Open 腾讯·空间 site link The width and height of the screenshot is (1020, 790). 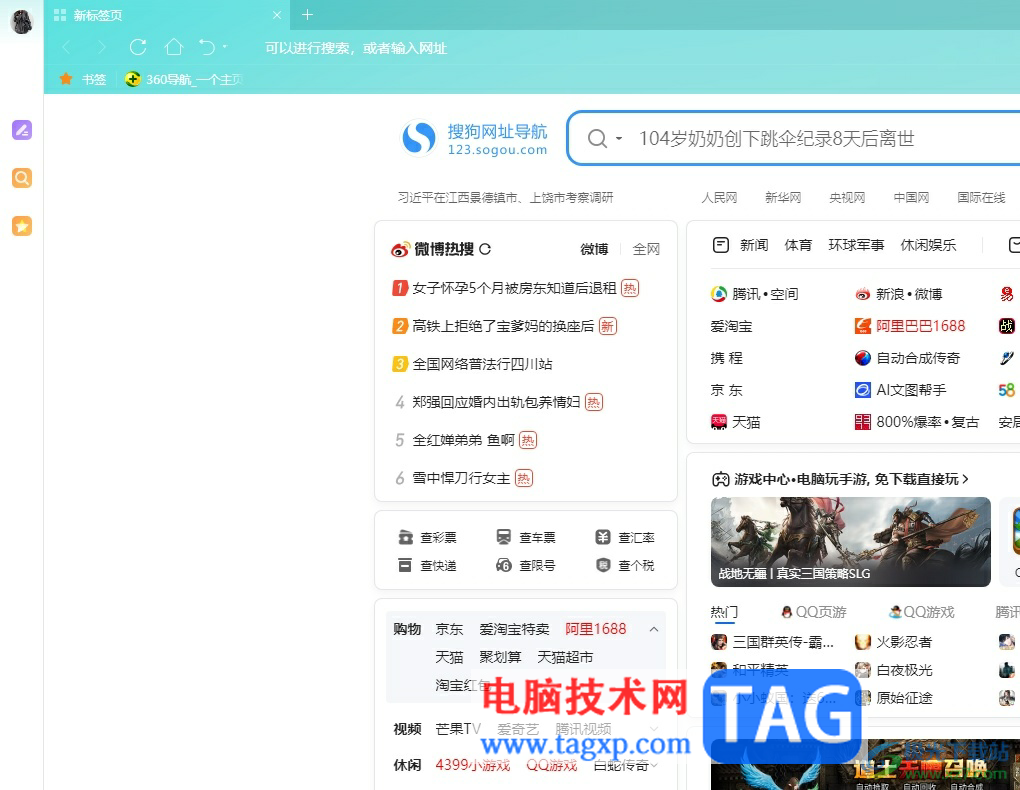[755, 294]
